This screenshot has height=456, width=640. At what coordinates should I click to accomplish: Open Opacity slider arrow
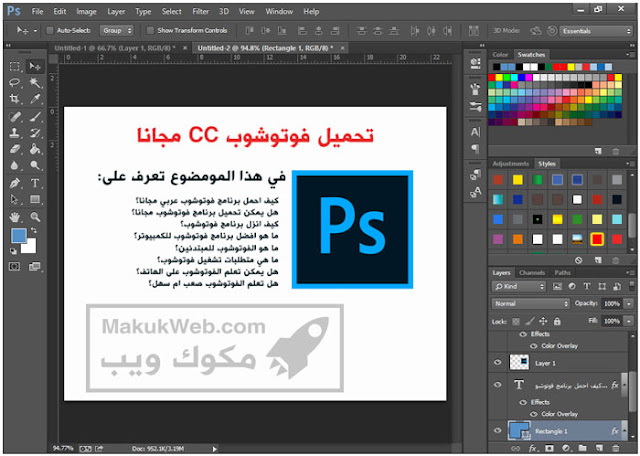pos(629,304)
